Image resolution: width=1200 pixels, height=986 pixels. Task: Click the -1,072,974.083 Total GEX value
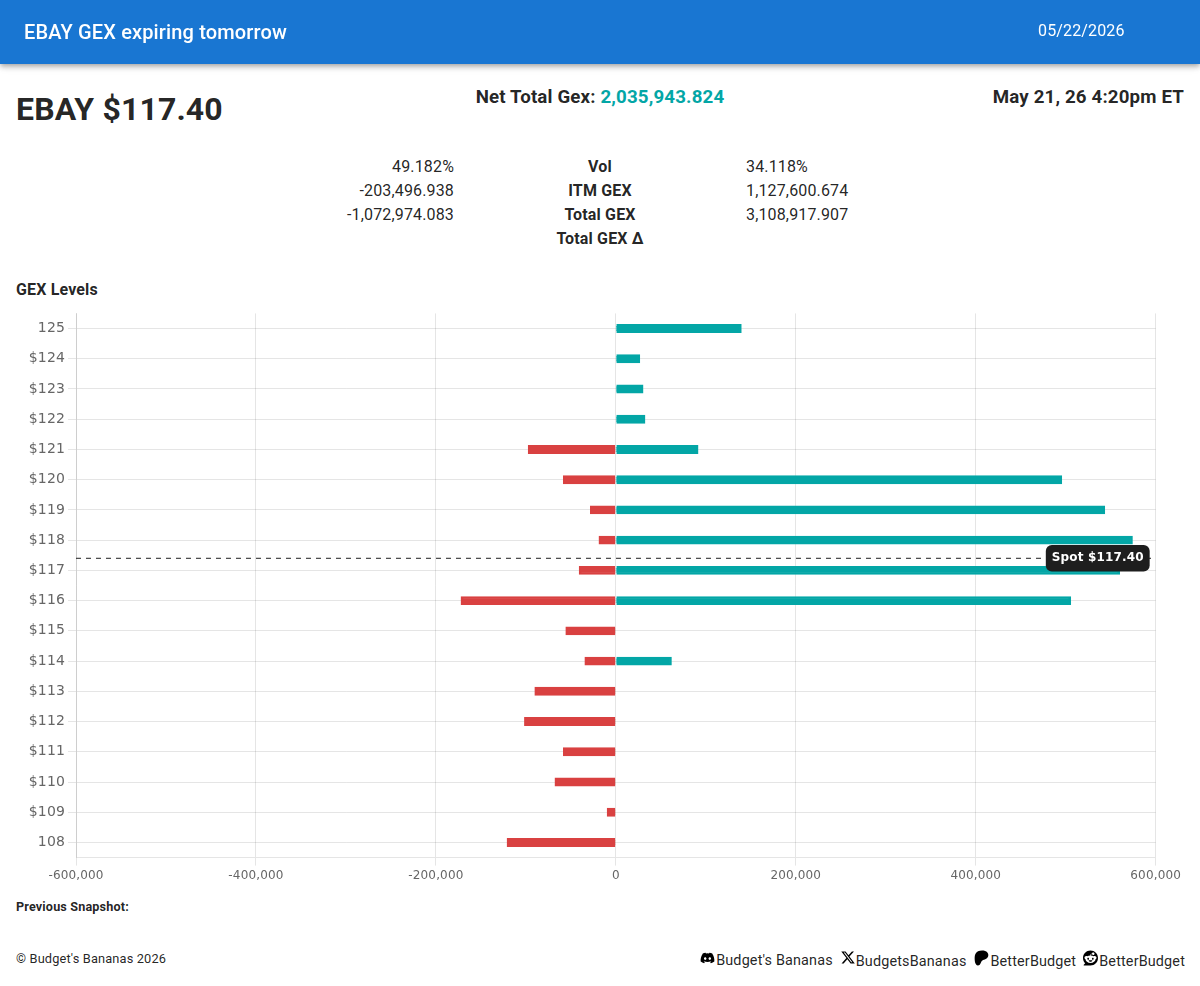[x=400, y=215]
